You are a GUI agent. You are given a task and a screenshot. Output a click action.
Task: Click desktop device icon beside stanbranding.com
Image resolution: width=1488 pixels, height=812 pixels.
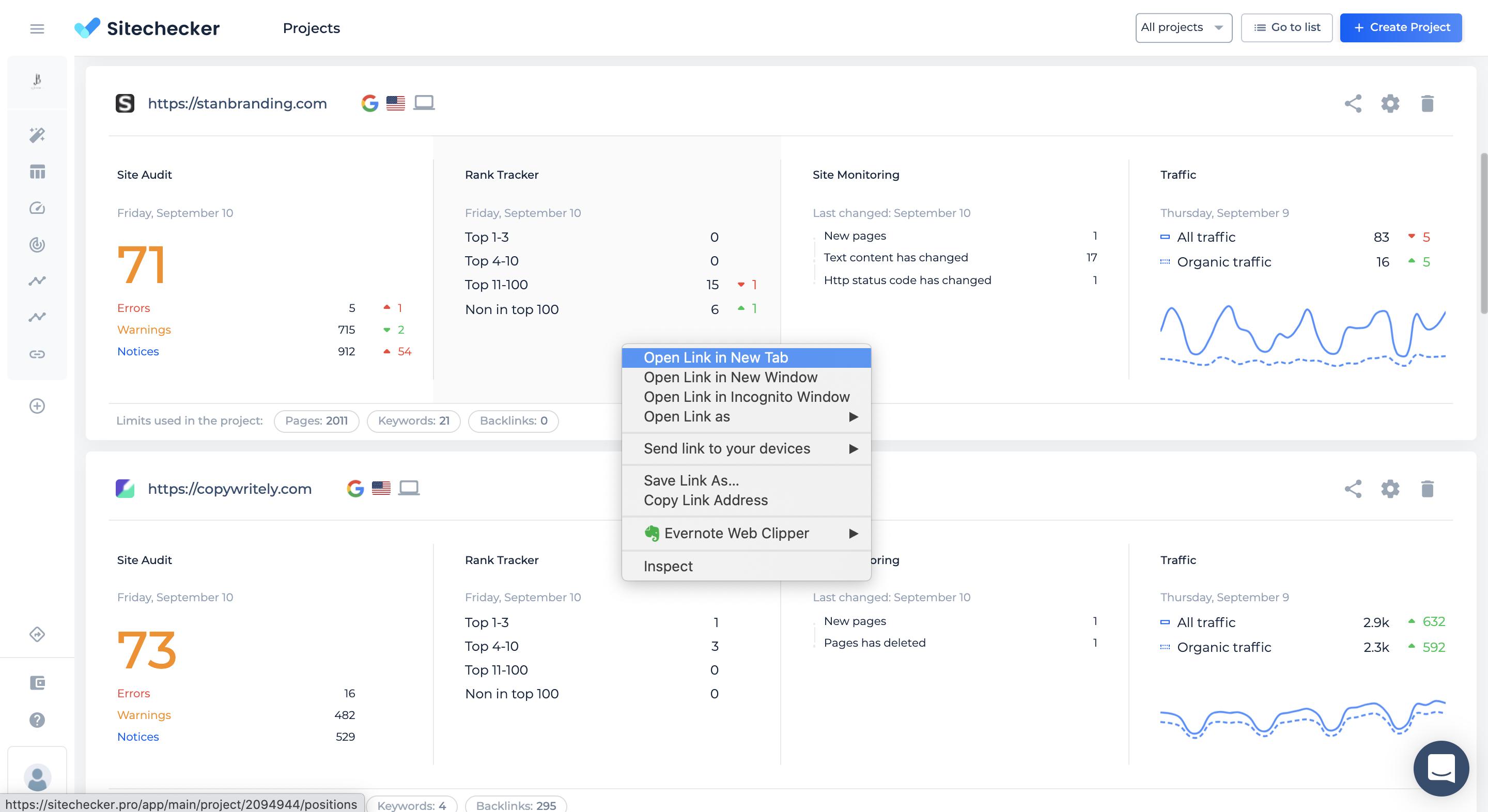point(424,103)
